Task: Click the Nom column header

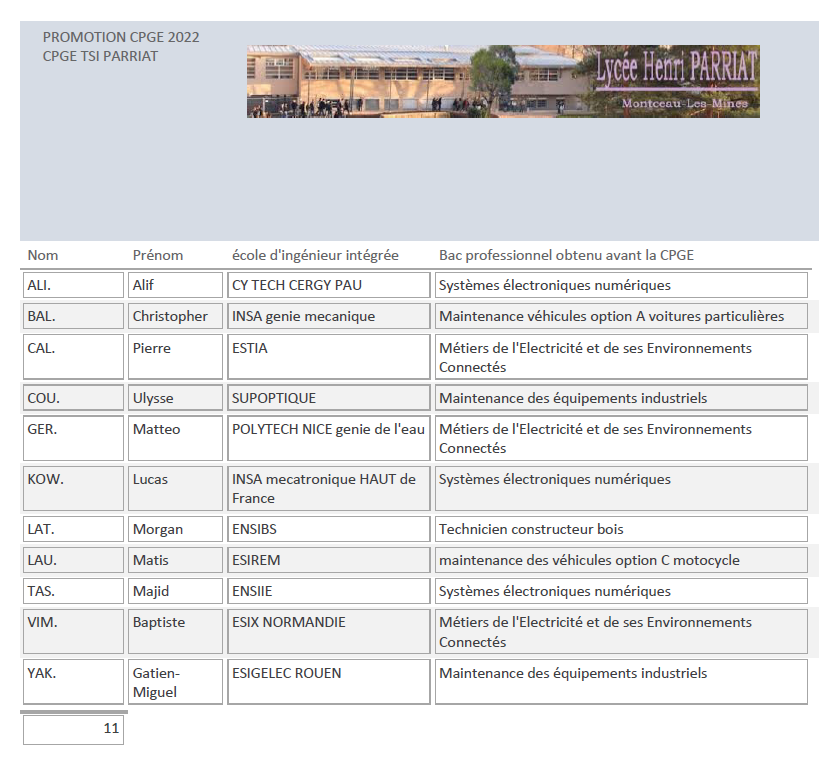Action: pos(43,255)
